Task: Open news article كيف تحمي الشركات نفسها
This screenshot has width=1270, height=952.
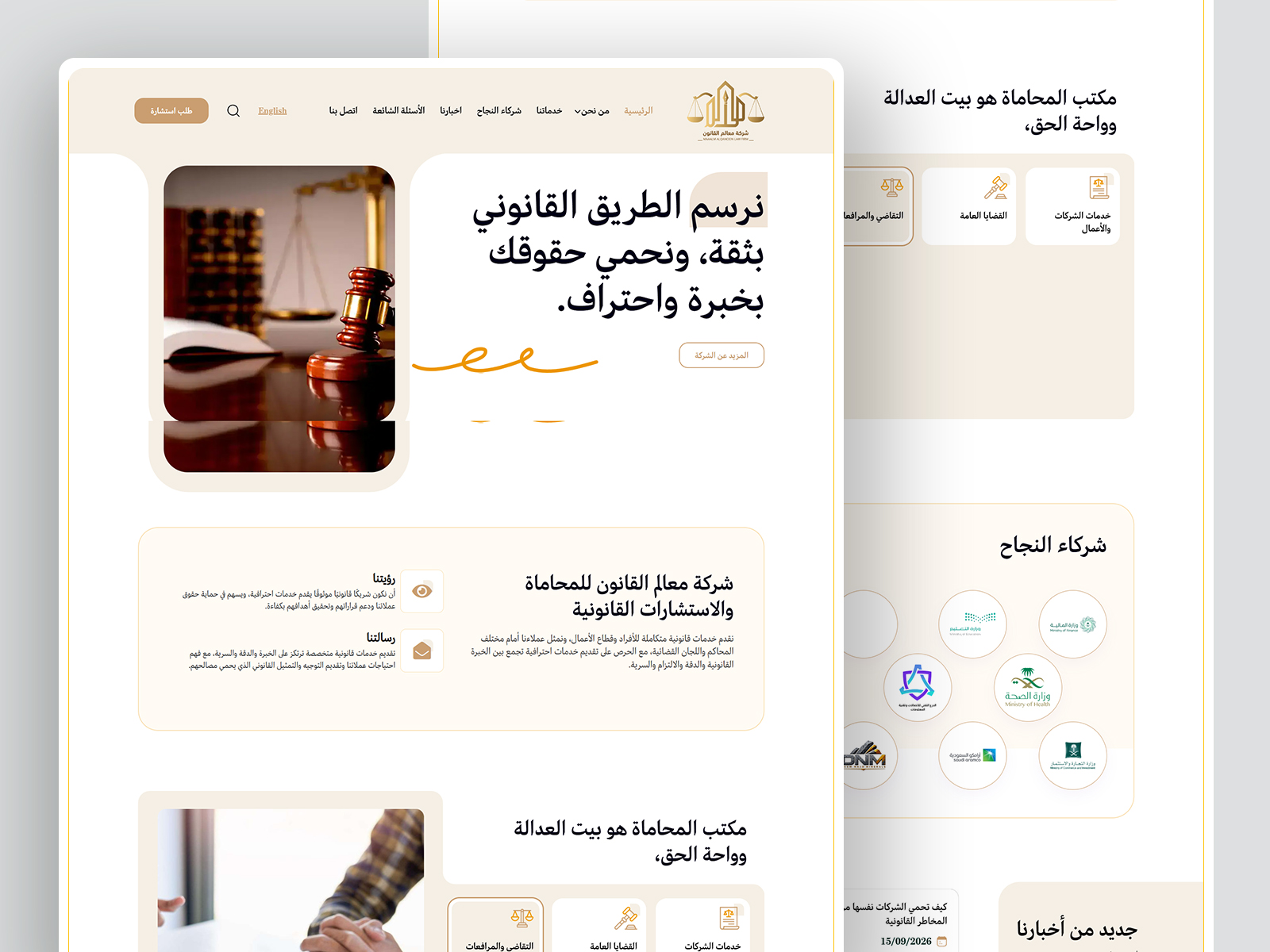Action: [x=896, y=914]
